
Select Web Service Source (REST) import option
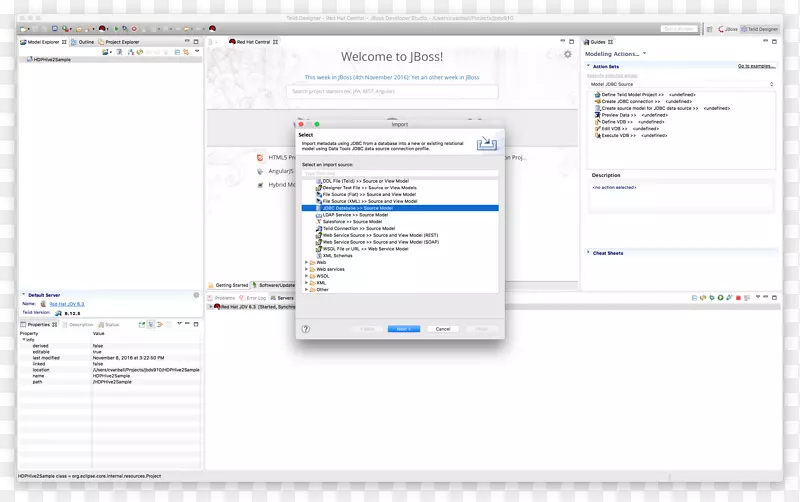(x=380, y=235)
